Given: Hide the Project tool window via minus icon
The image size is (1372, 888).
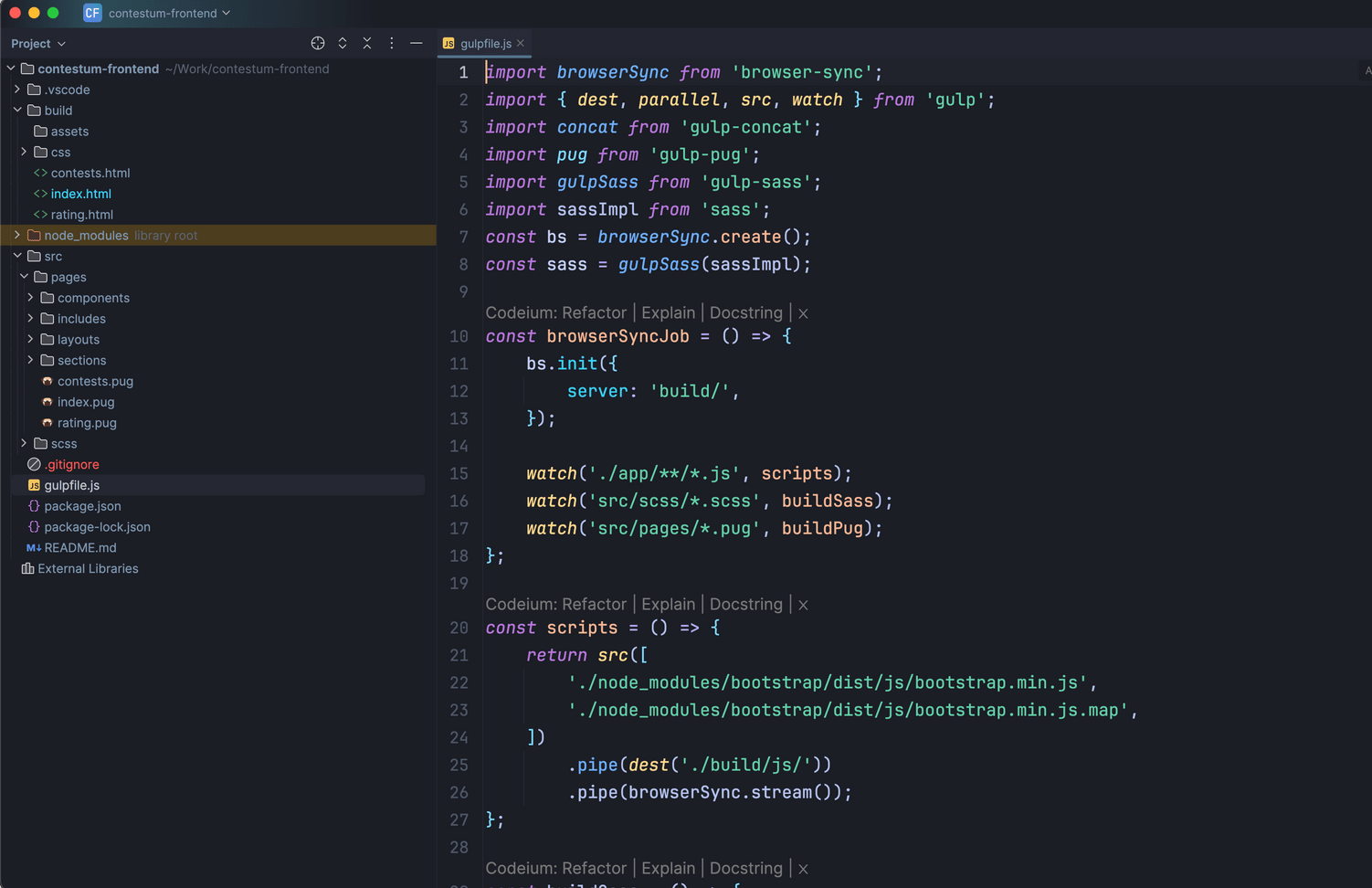Looking at the screenshot, I should (417, 43).
